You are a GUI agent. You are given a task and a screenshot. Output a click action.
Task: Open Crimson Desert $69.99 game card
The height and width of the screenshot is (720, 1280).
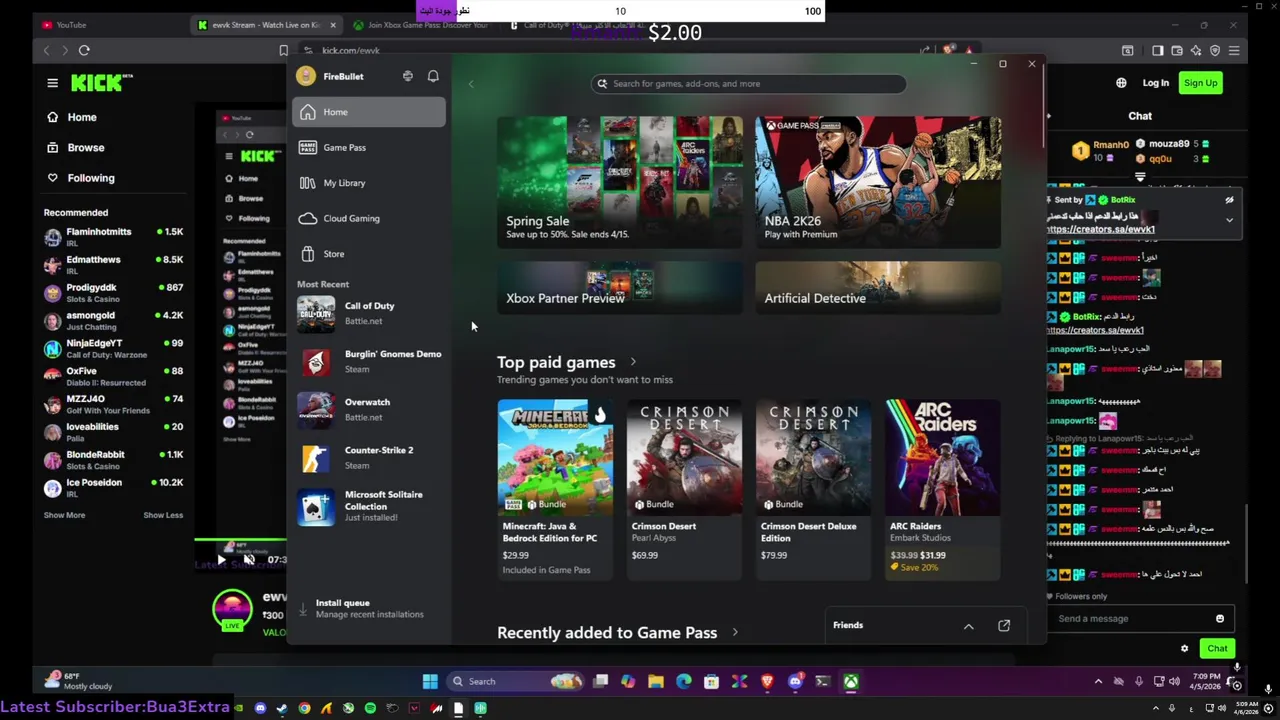[x=684, y=489]
